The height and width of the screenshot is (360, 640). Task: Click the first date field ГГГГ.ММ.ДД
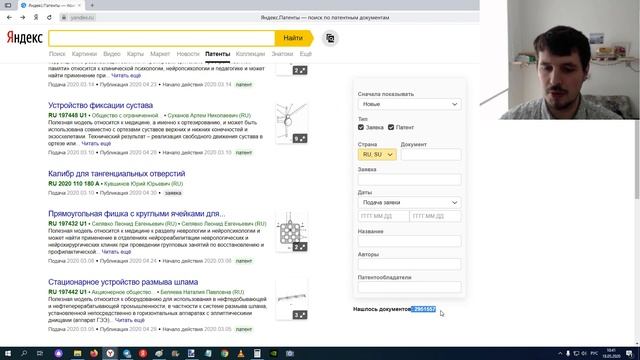pos(383,216)
